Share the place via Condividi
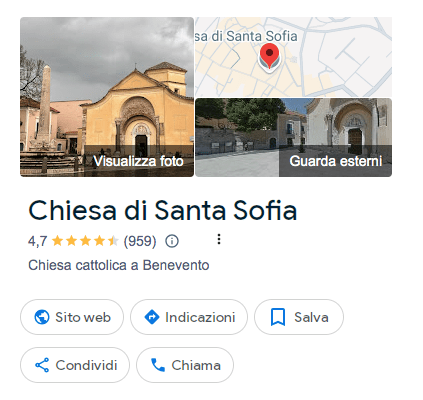Screen dimensions: 423x400 (x=75, y=365)
